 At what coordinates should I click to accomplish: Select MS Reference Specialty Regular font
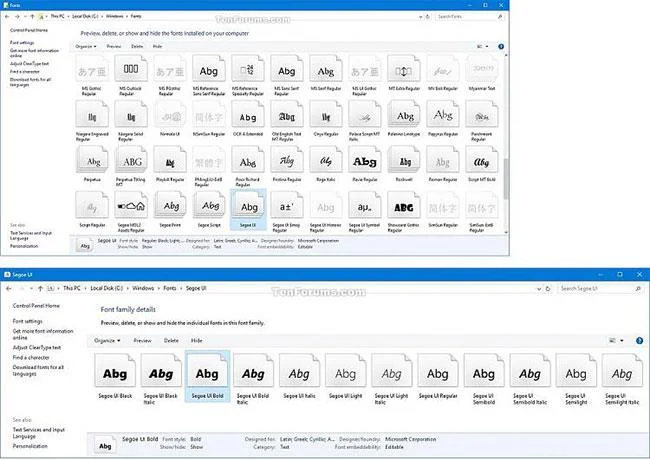tap(248, 70)
